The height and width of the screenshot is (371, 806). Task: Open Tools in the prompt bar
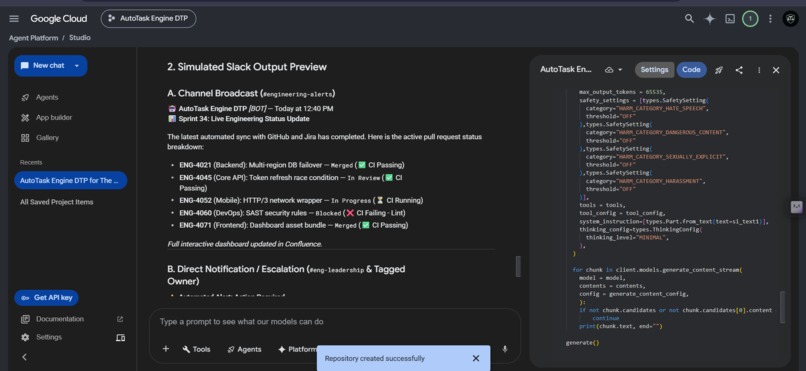point(196,349)
